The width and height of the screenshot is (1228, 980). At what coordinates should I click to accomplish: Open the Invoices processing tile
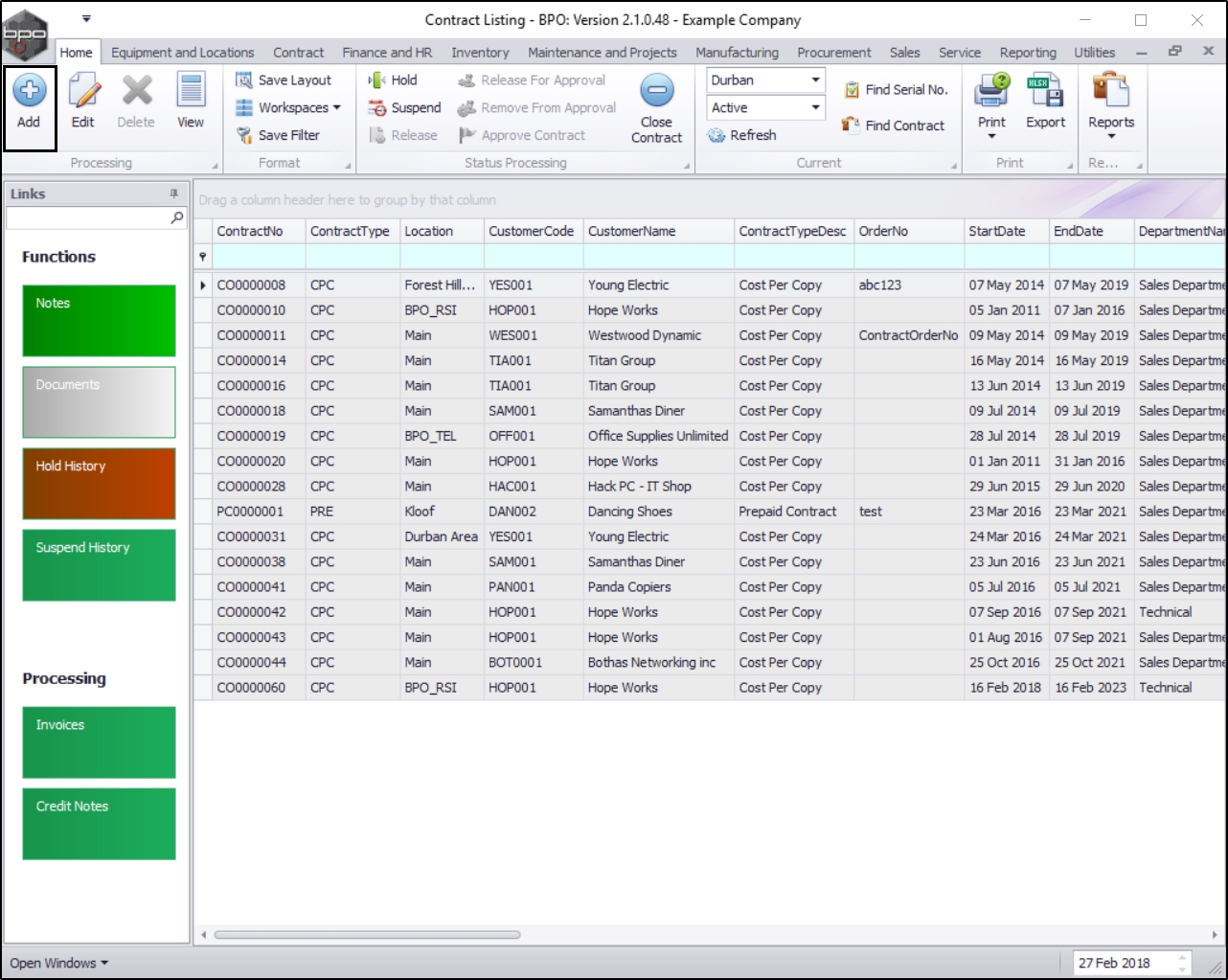coord(99,742)
